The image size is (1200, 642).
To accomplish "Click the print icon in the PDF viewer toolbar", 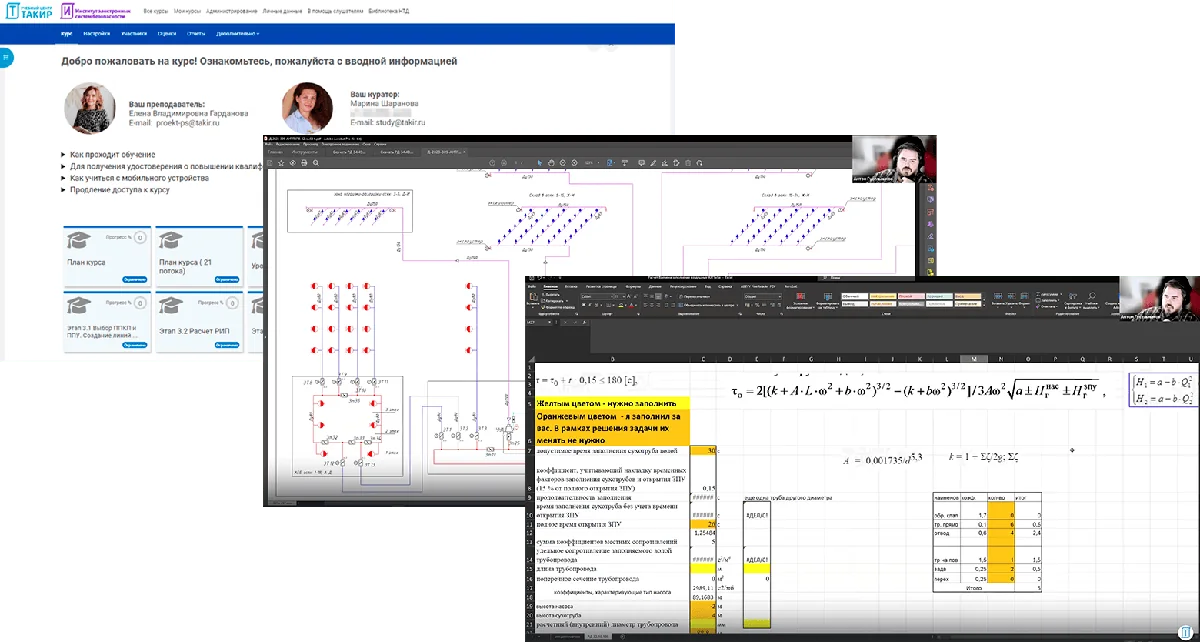I will 303,162.
